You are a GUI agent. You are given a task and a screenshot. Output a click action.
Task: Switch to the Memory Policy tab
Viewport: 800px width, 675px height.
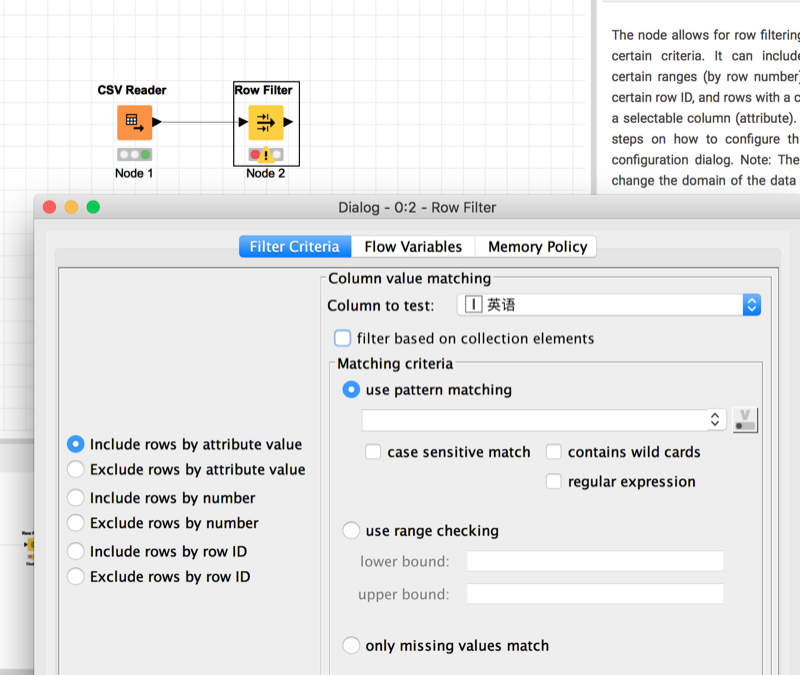point(537,246)
